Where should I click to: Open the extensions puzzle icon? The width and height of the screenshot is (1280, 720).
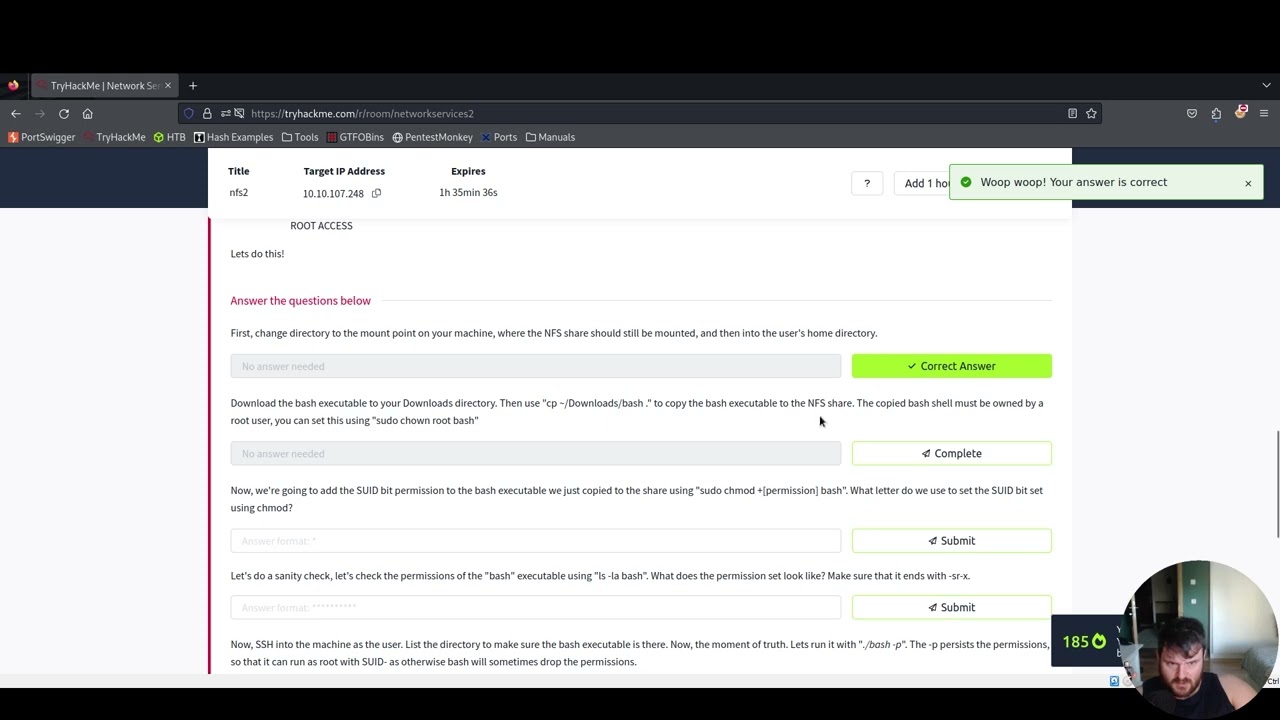point(1216,114)
